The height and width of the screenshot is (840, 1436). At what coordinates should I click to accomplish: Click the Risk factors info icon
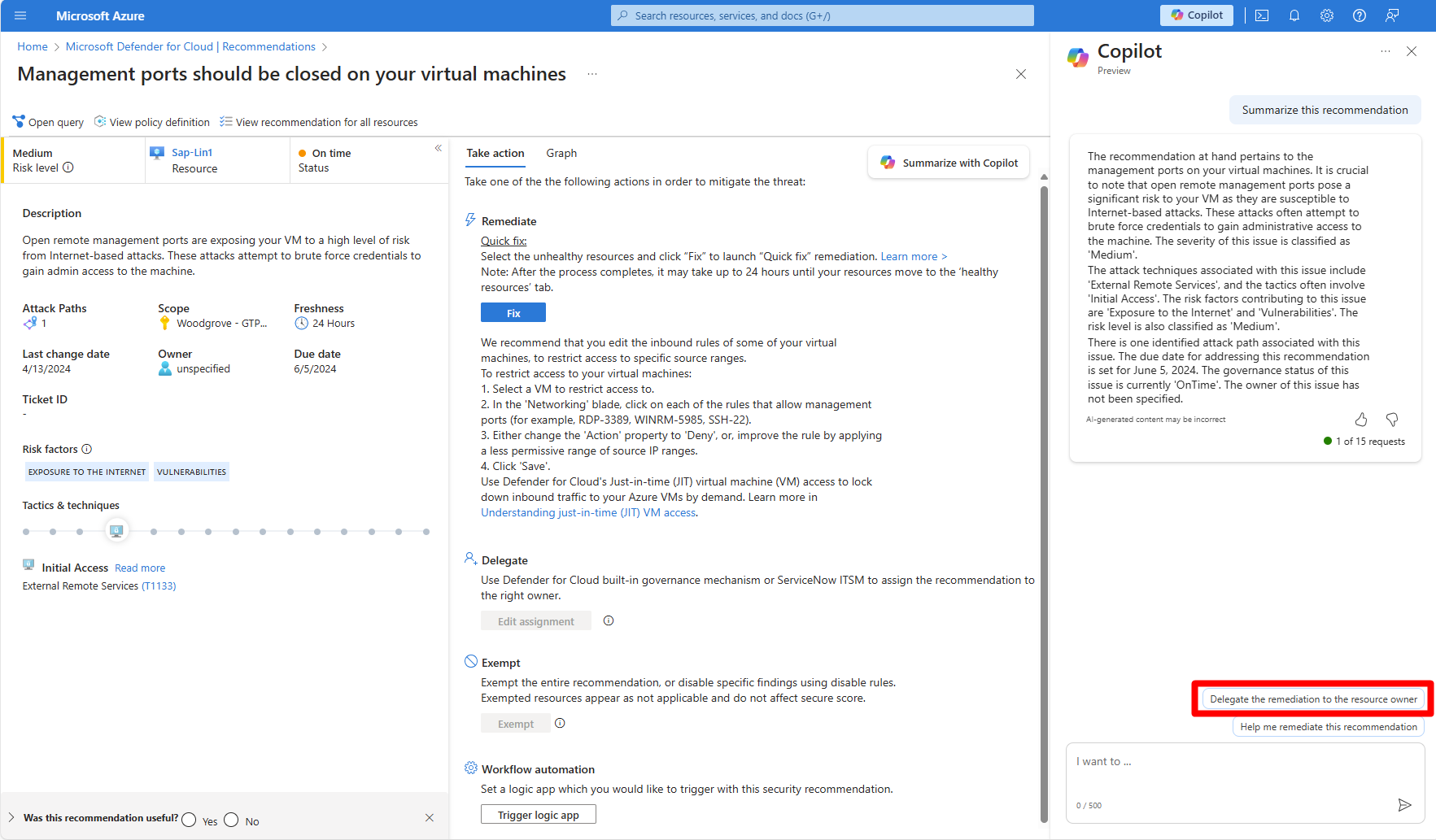(87, 449)
